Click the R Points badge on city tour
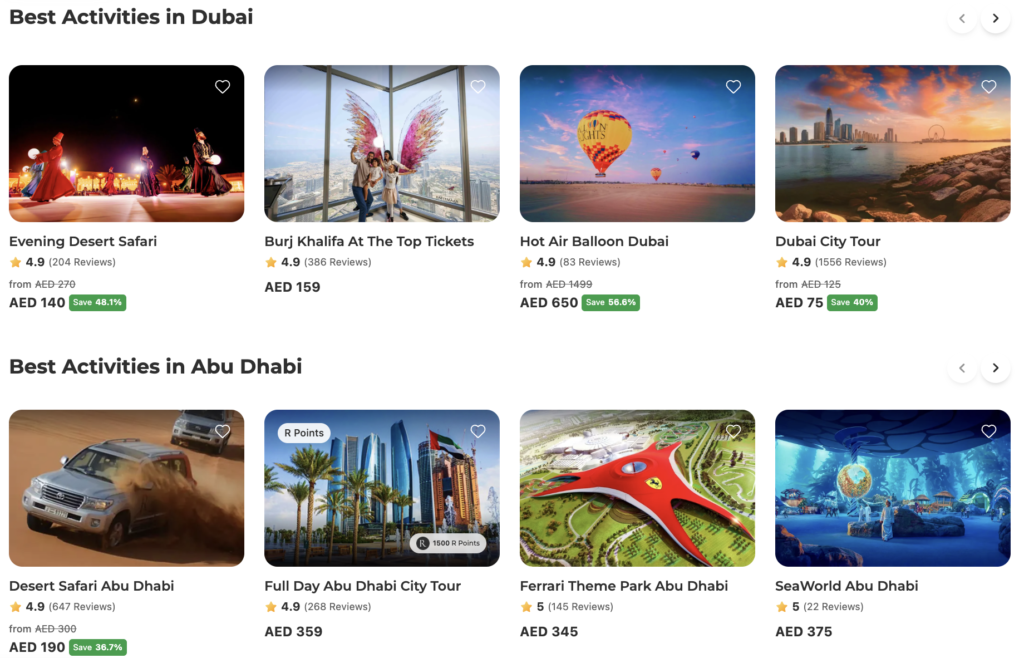The height and width of the screenshot is (658, 1024). (x=304, y=433)
